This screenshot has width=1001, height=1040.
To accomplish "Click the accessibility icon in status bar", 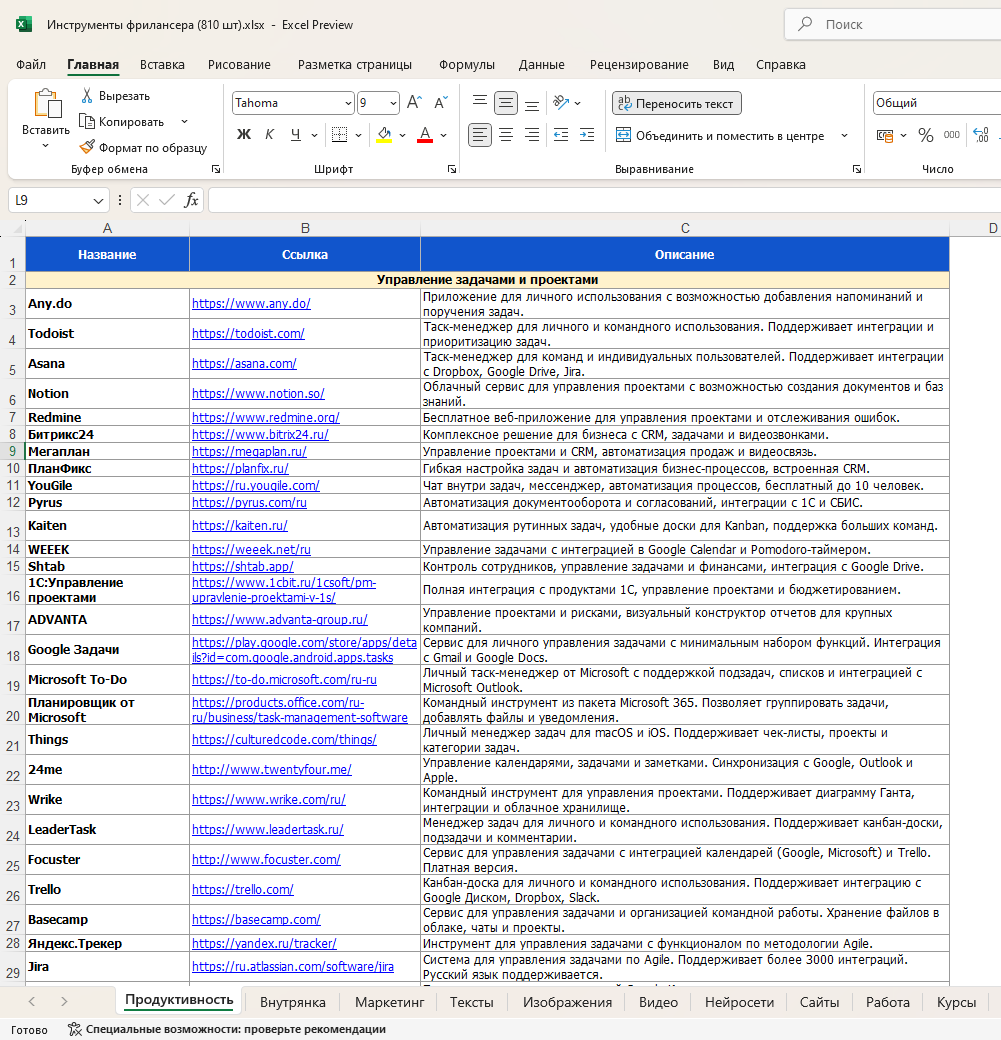I will [75, 1029].
